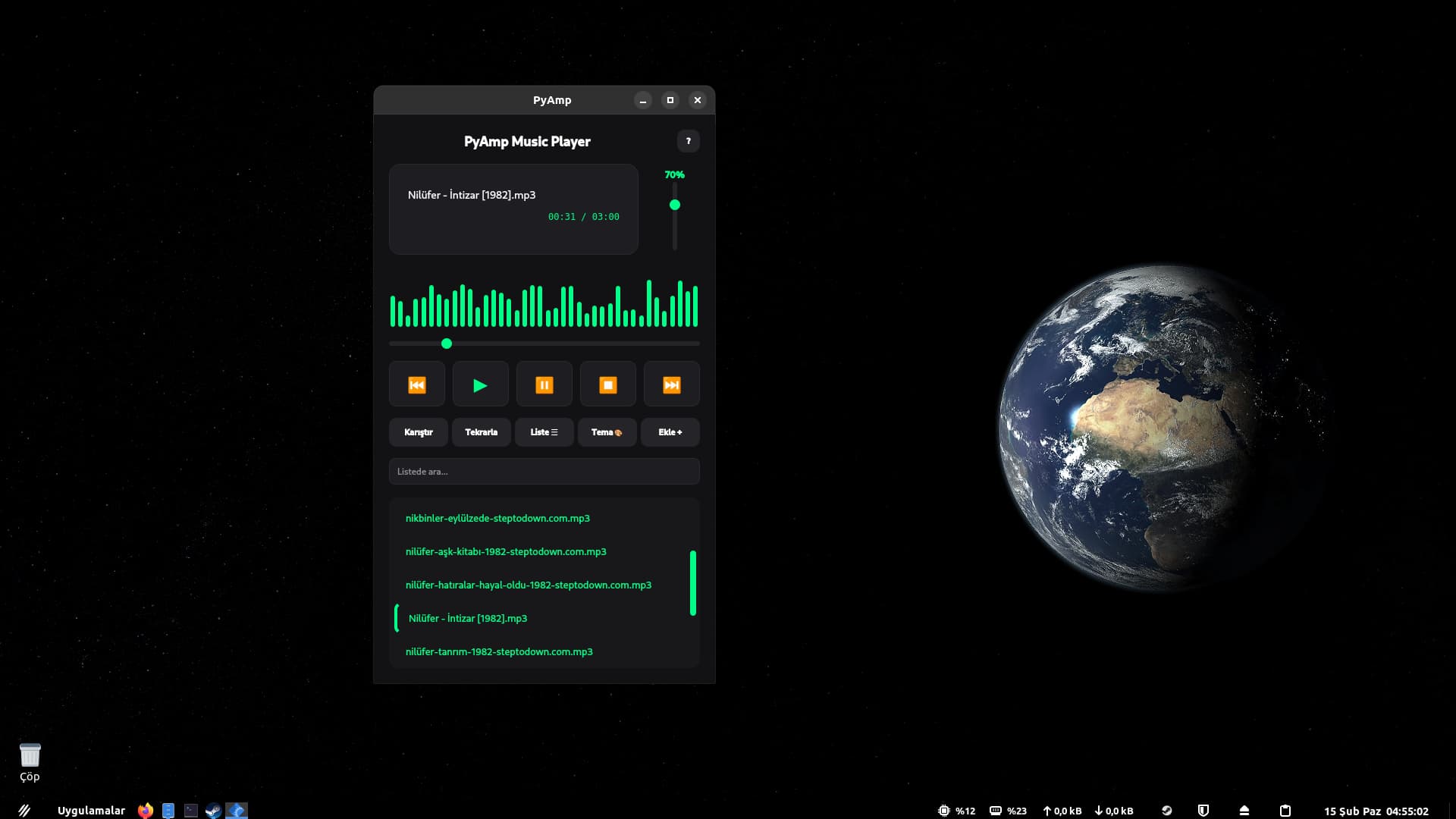Click the Listede ara search field
The height and width of the screenshot is (819, 1456).
[x=544, y=472]
